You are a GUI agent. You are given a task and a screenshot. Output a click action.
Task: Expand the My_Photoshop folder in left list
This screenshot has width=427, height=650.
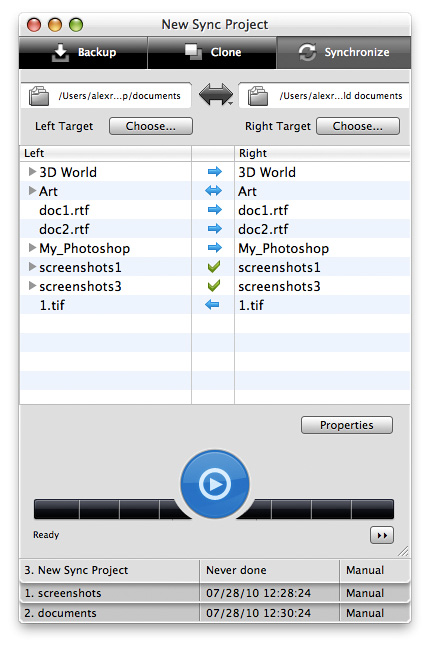click(32, 248)
